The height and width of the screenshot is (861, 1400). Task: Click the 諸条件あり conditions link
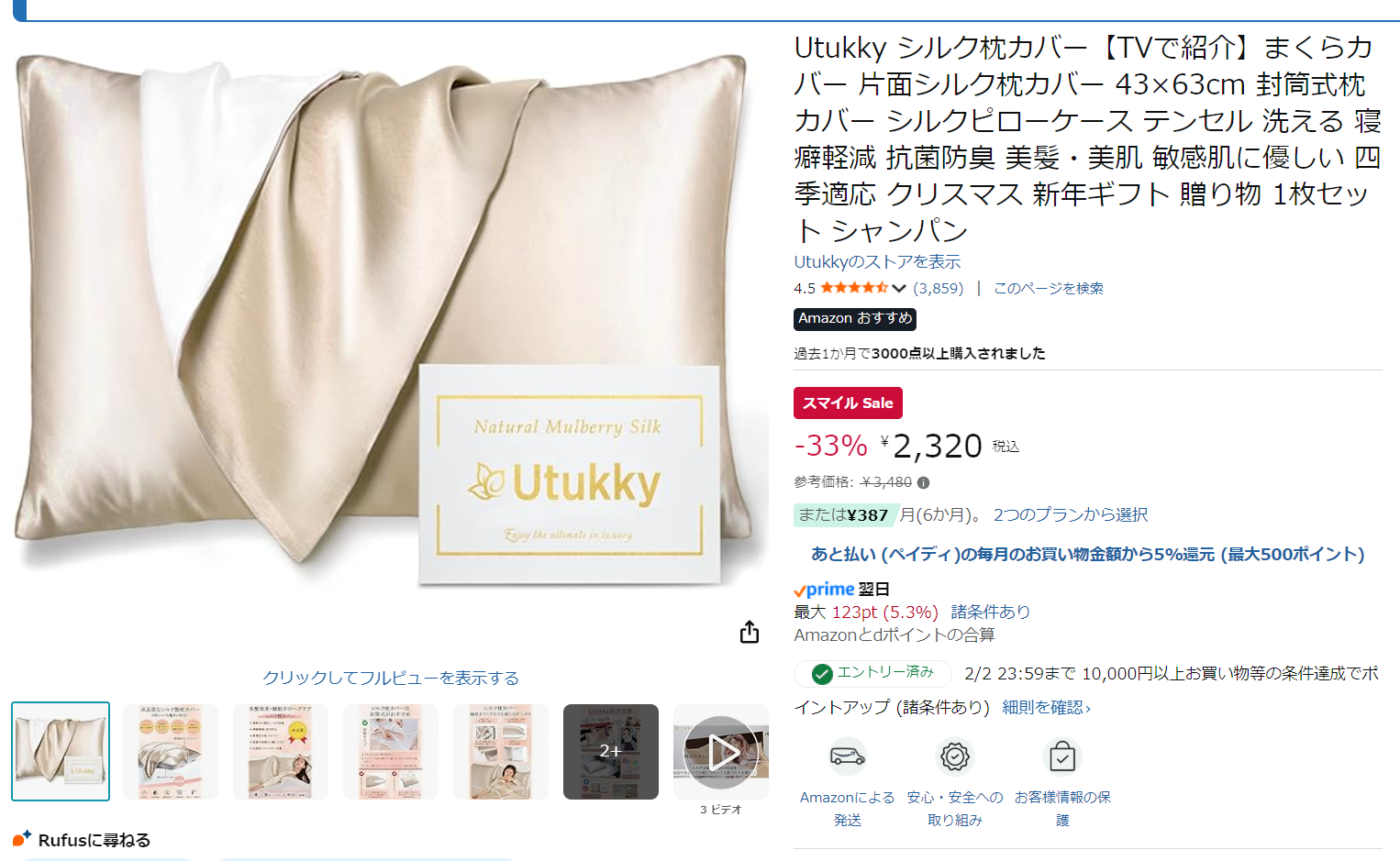(x=991, y=612)
